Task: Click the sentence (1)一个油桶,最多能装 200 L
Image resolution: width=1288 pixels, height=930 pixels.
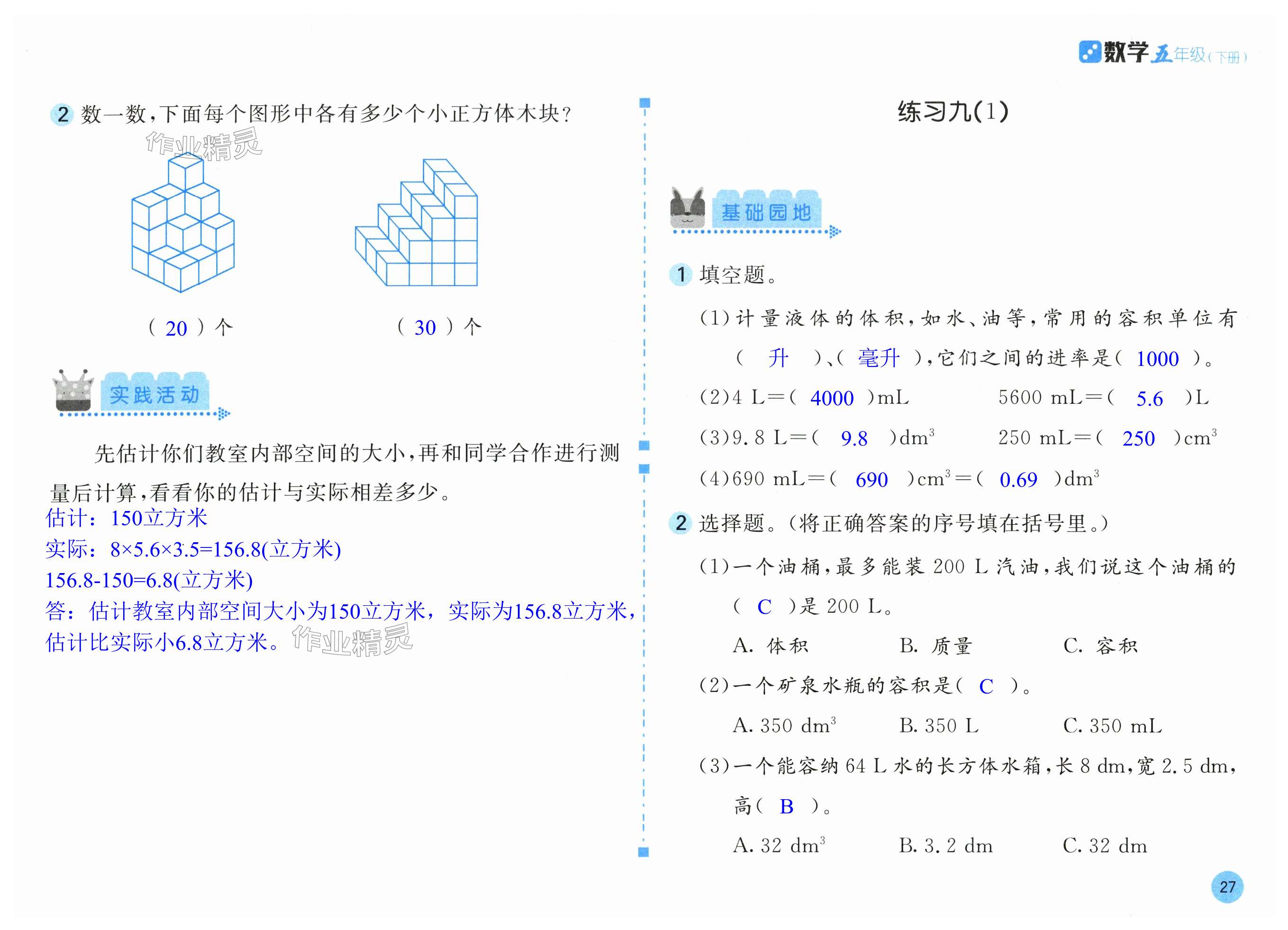Action: tap(968, 566)
